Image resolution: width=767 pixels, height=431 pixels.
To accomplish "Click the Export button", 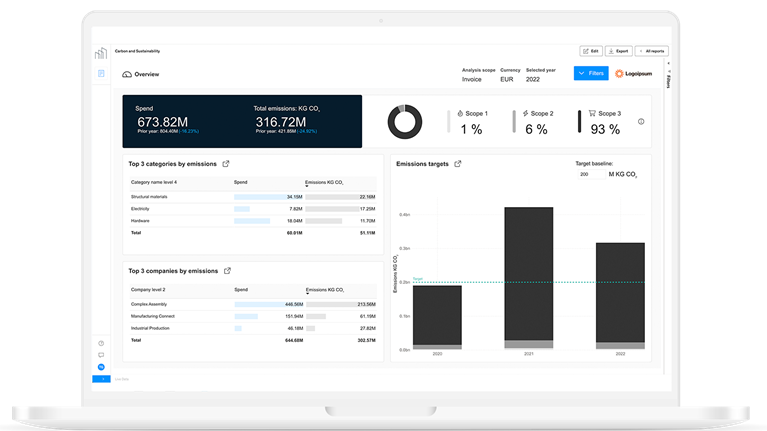I will click(x=618, y=50).
